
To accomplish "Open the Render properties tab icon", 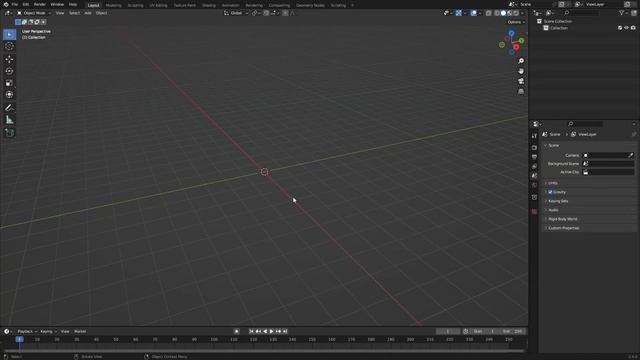I will [x=534, y=148].
